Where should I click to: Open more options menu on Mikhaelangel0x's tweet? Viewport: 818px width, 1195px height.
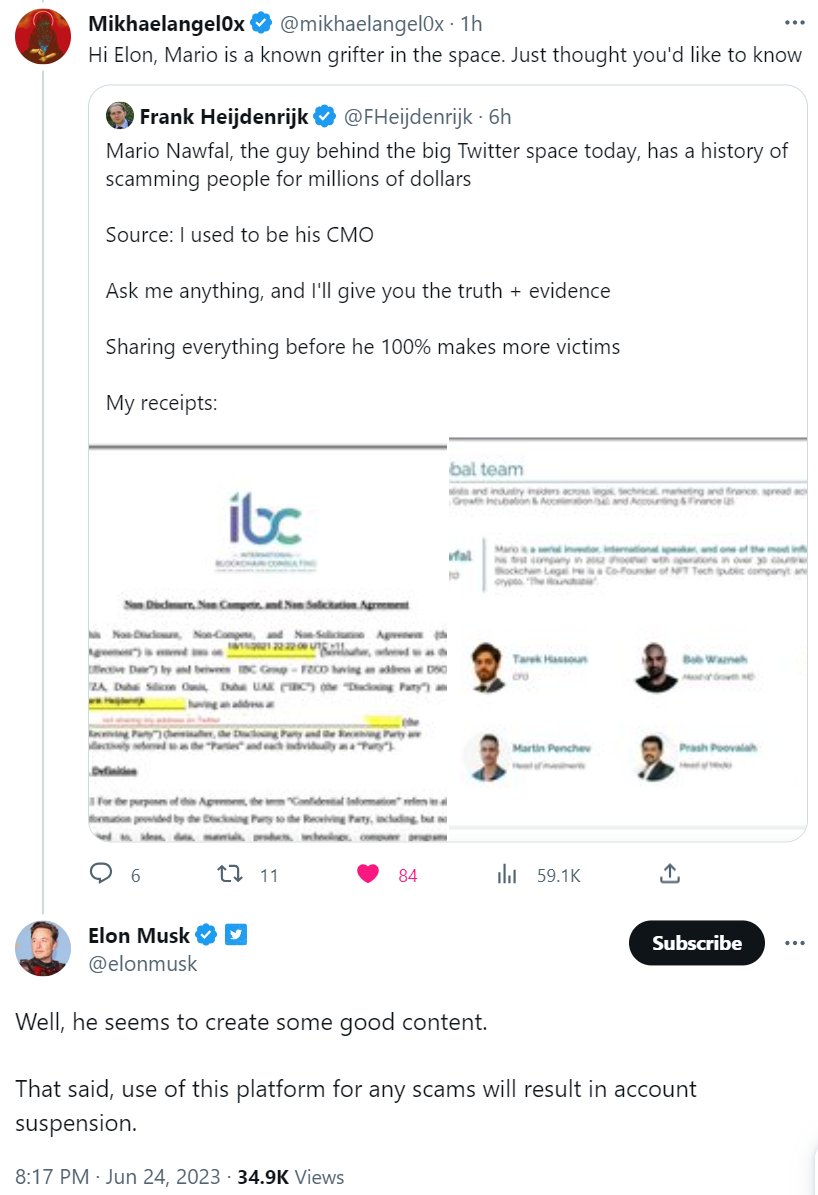click(x=794, y=22)
